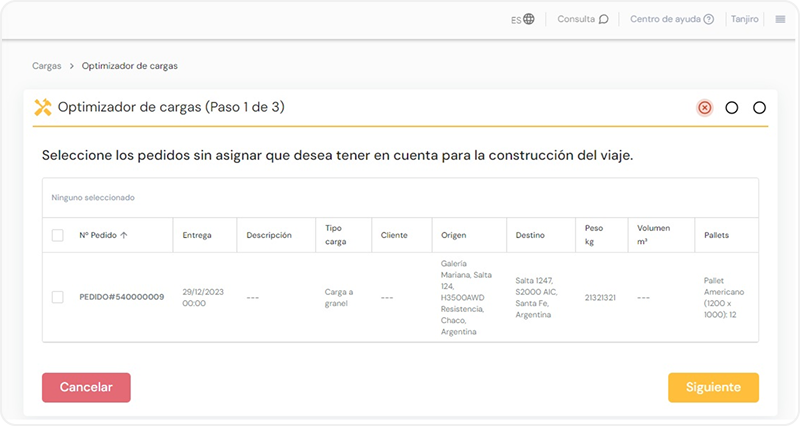800x426 pixels.
Task: Open the hamburger menu icon
Action: click(780, 19)
